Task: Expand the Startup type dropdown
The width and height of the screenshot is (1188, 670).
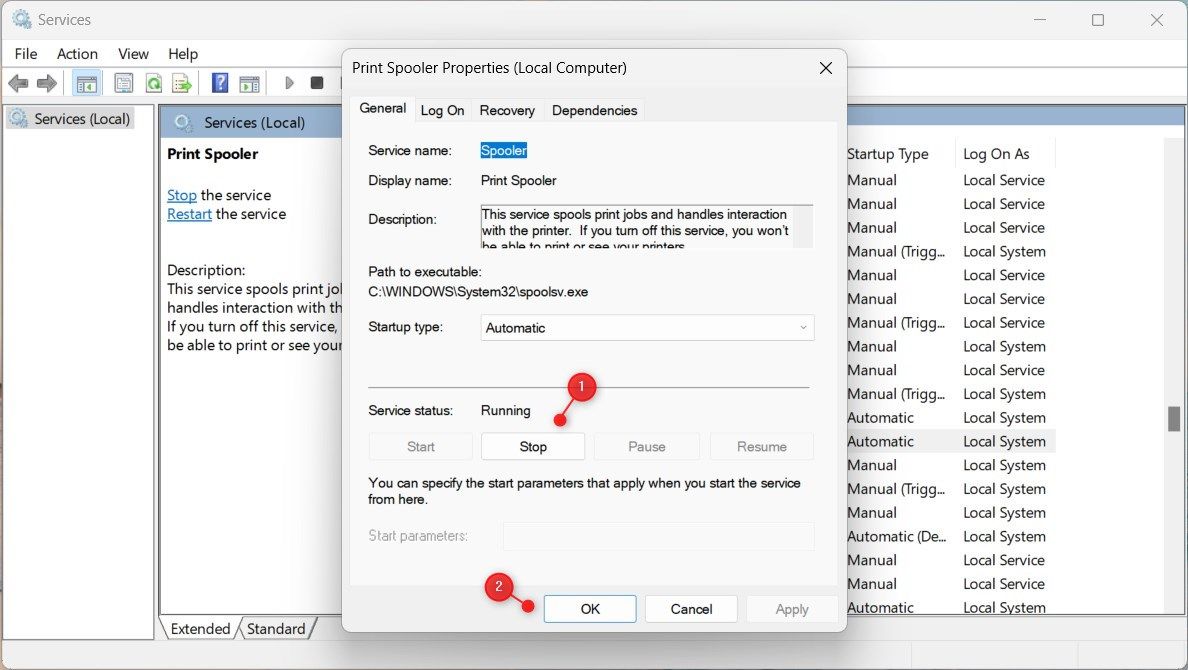Action: pos(647,328)
